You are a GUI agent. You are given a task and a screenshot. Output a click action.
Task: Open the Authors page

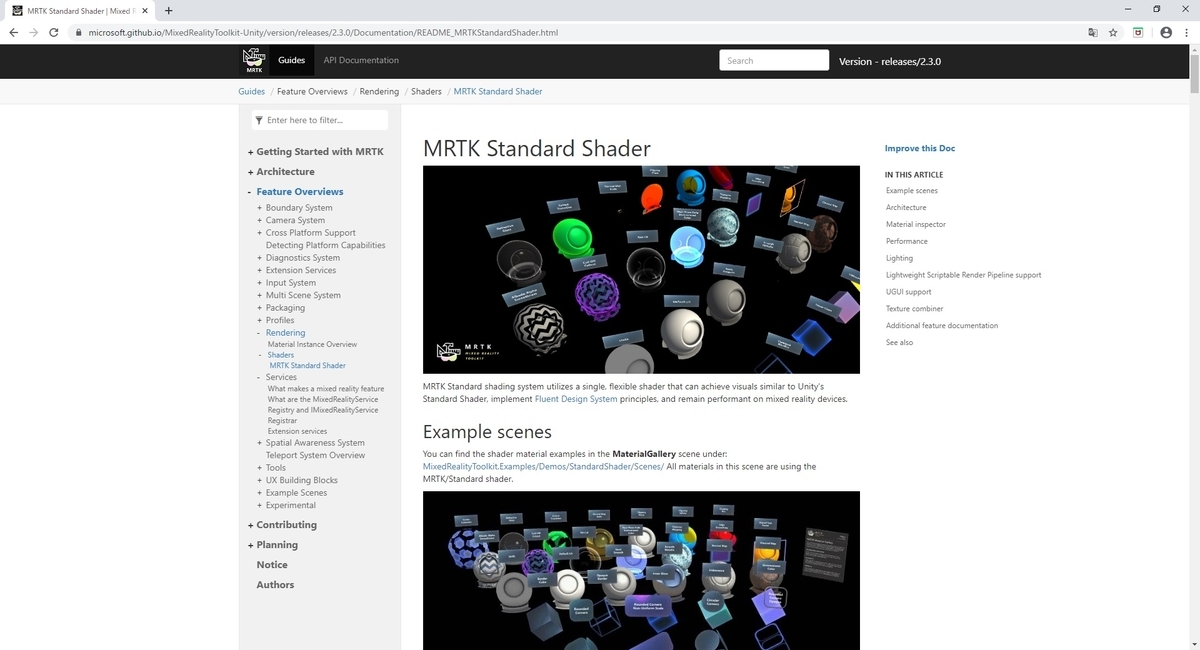click(275, 585)
